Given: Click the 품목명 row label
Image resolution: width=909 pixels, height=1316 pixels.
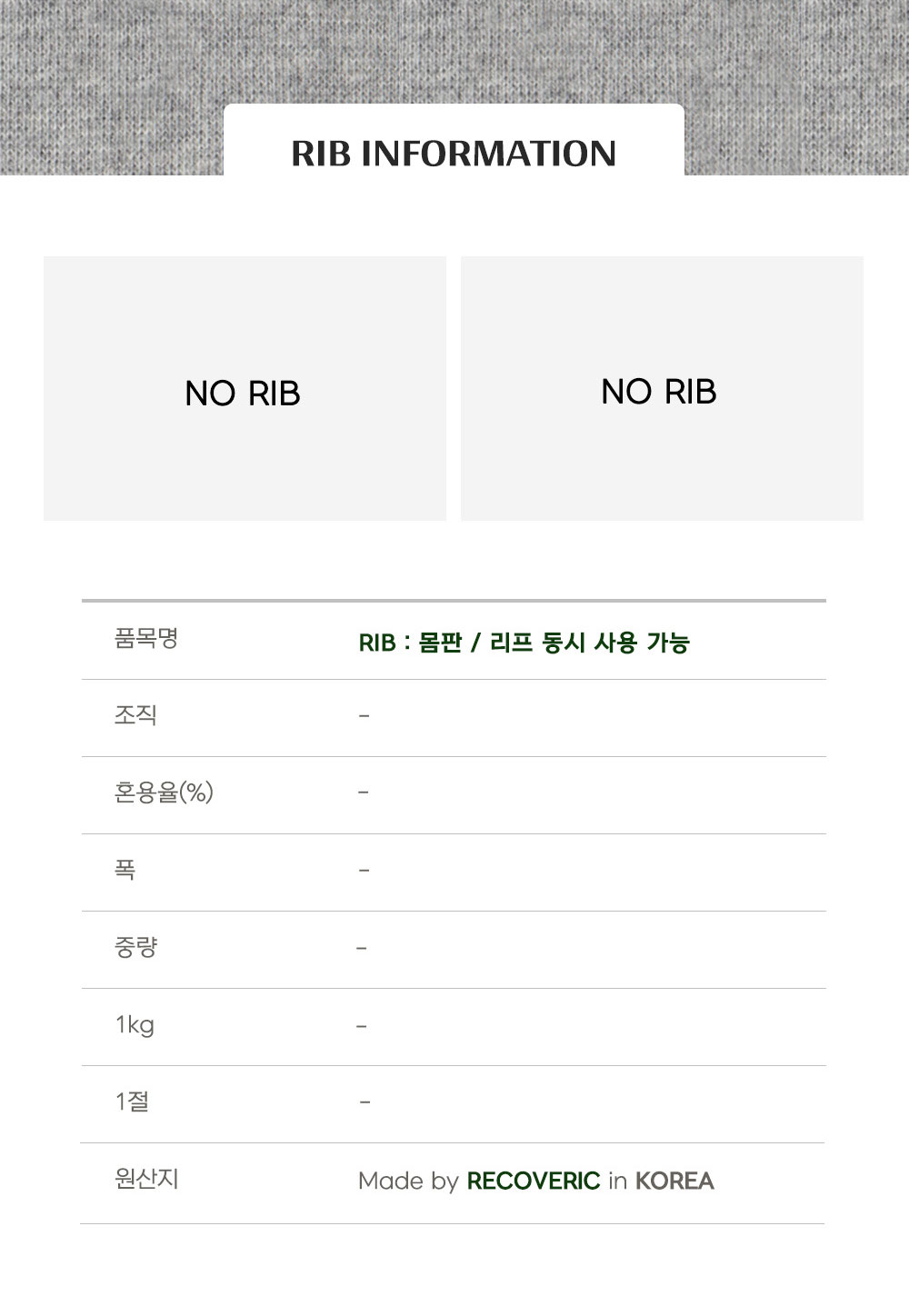Looking at the screenshot, I should click(146, 639).
